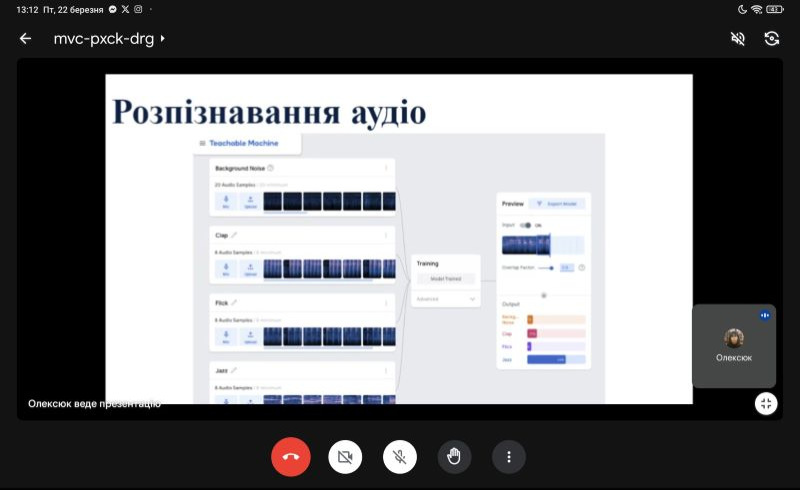Click Upload button in Background Noise class
The width and height of the screenshot is (800, 490).
pyautogui.click(x=250, y=201)
